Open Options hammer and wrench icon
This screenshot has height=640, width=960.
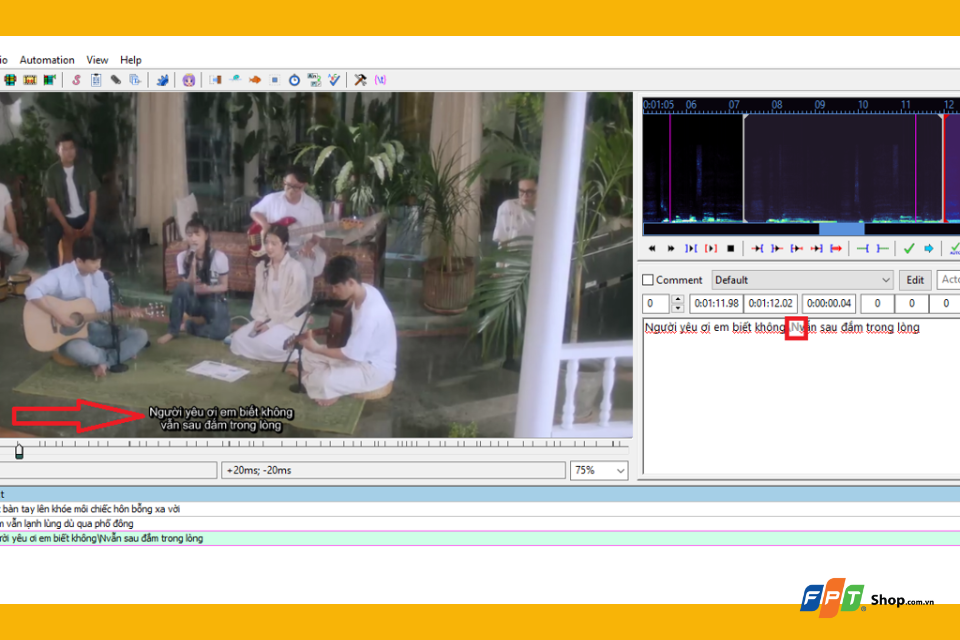coord(361,80)
